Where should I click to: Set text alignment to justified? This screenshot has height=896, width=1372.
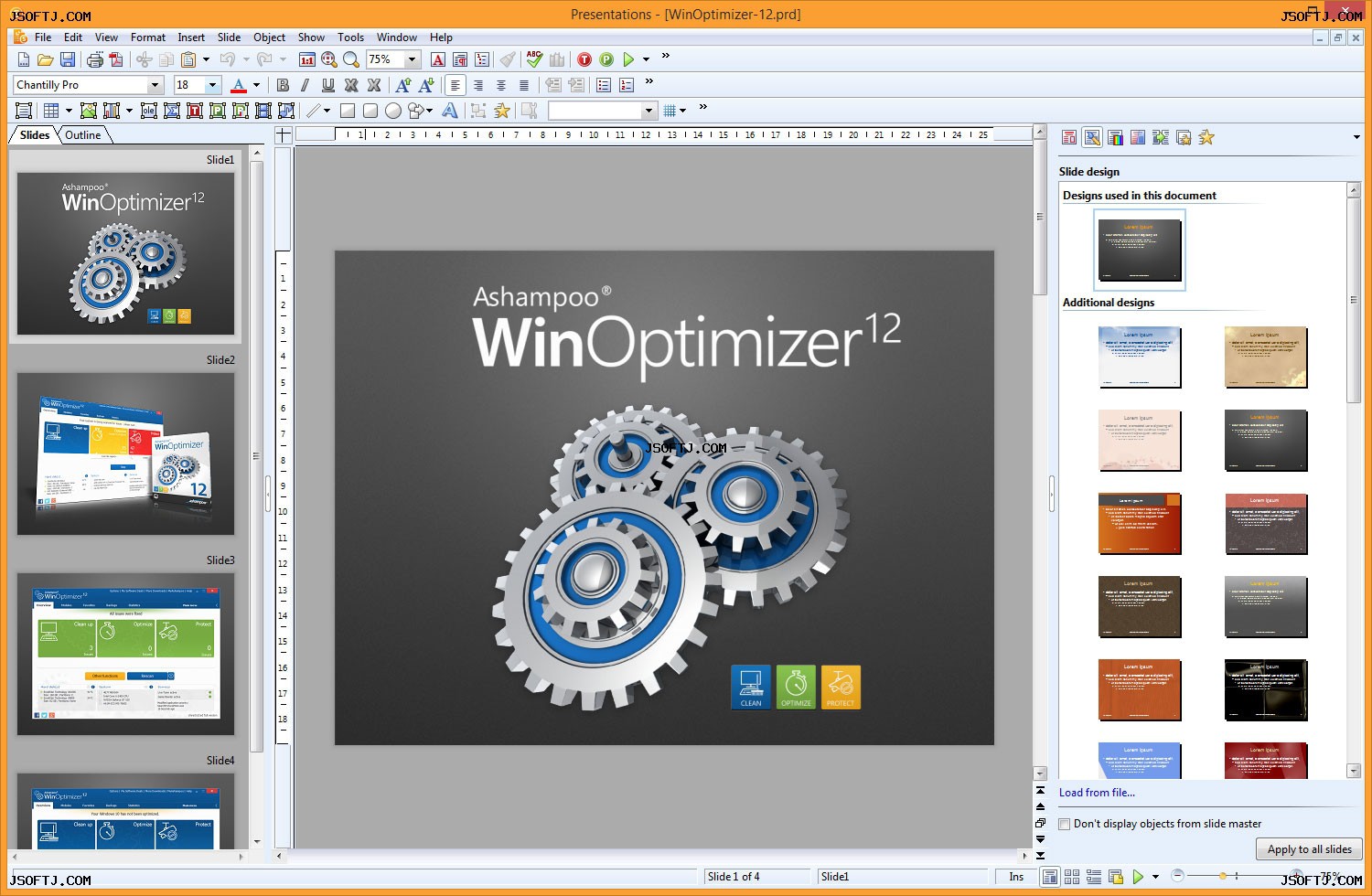pyautogui.click(x=524, y=85)
